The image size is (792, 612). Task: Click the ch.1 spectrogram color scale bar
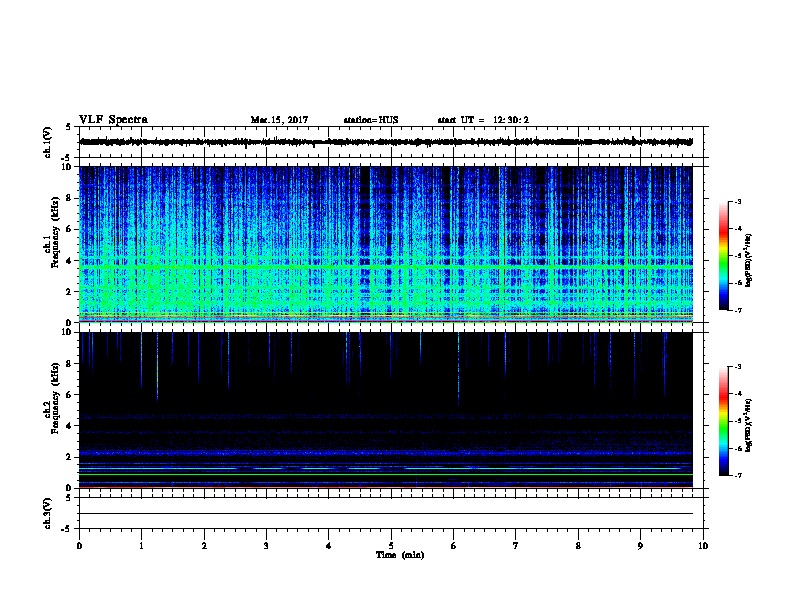[723, 256]
